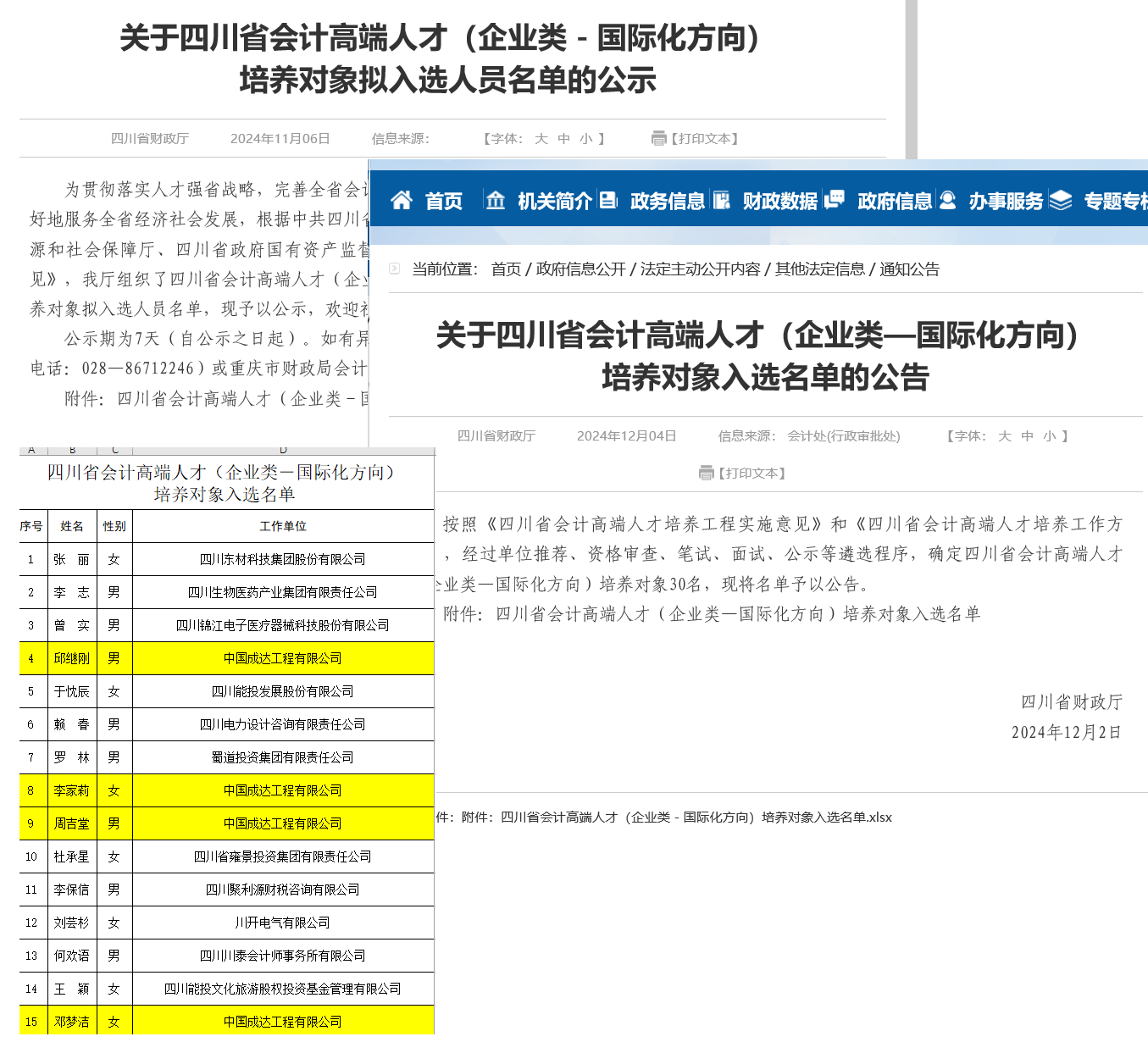
Task: Open the 机关简介 navigation tab
Action: coord(555,201)
